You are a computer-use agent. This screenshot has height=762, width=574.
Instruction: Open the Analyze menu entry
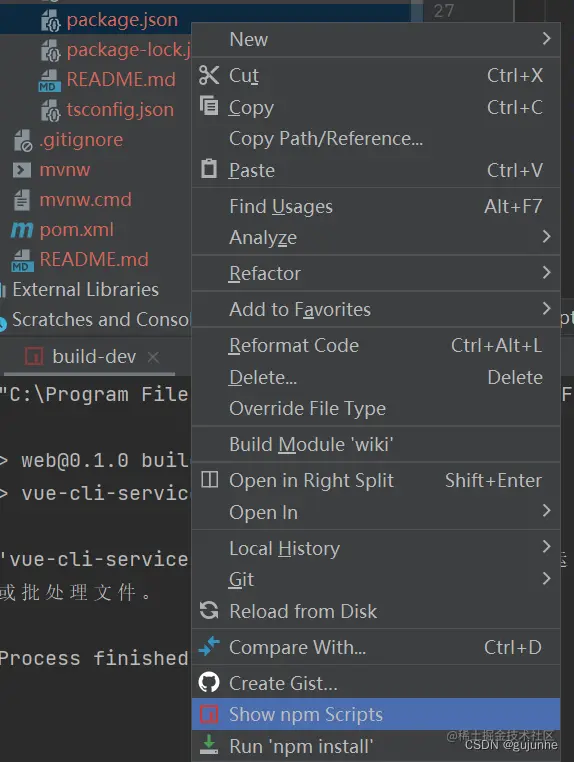(x=376, y=238)
